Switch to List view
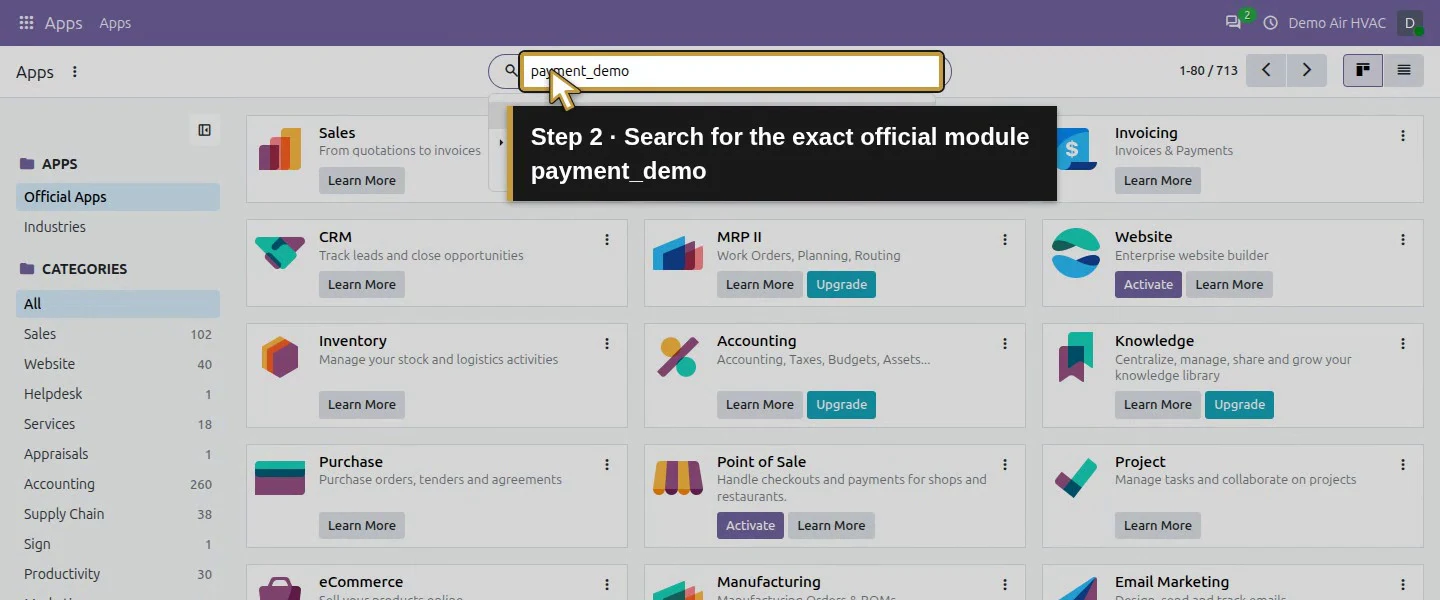 tap(1404, 70)
